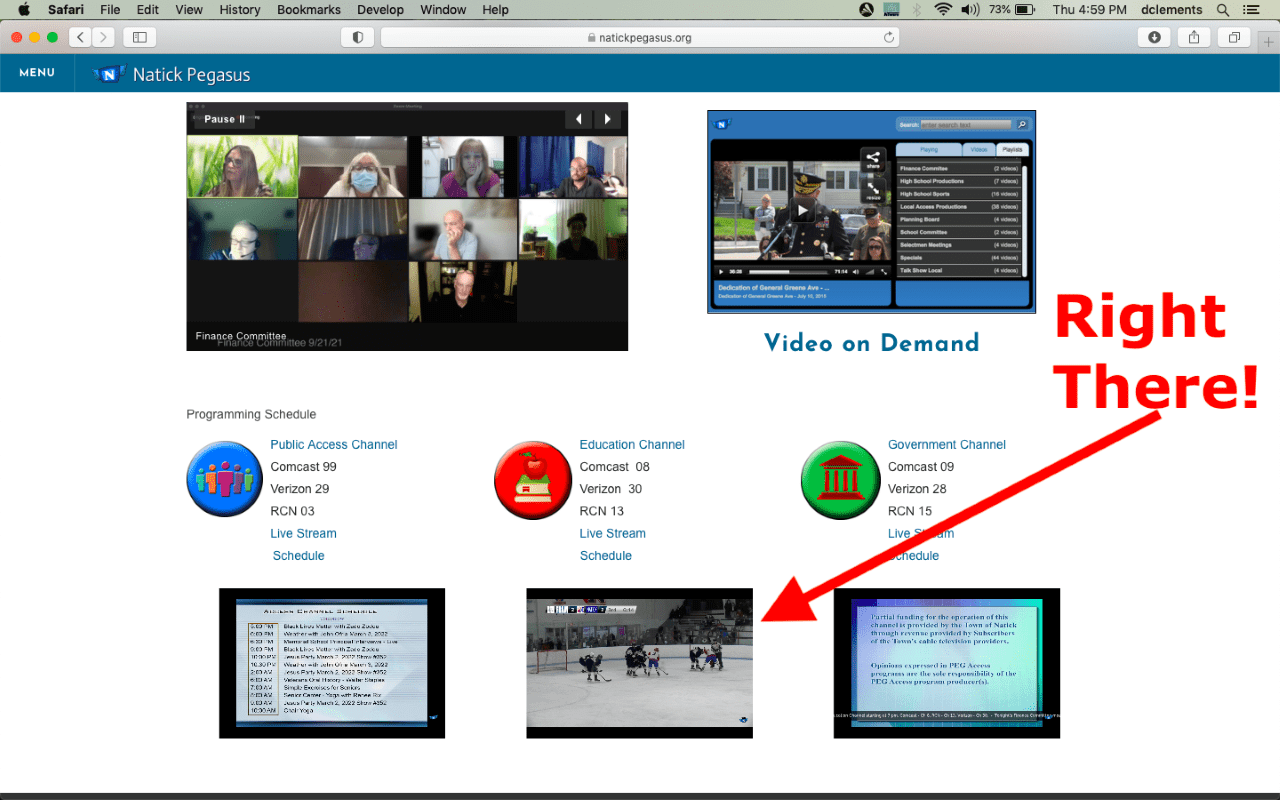Click the Video on Demand heading link
Image resolution: width=1280 pixels, height=800 pixels.
[871, 343]
